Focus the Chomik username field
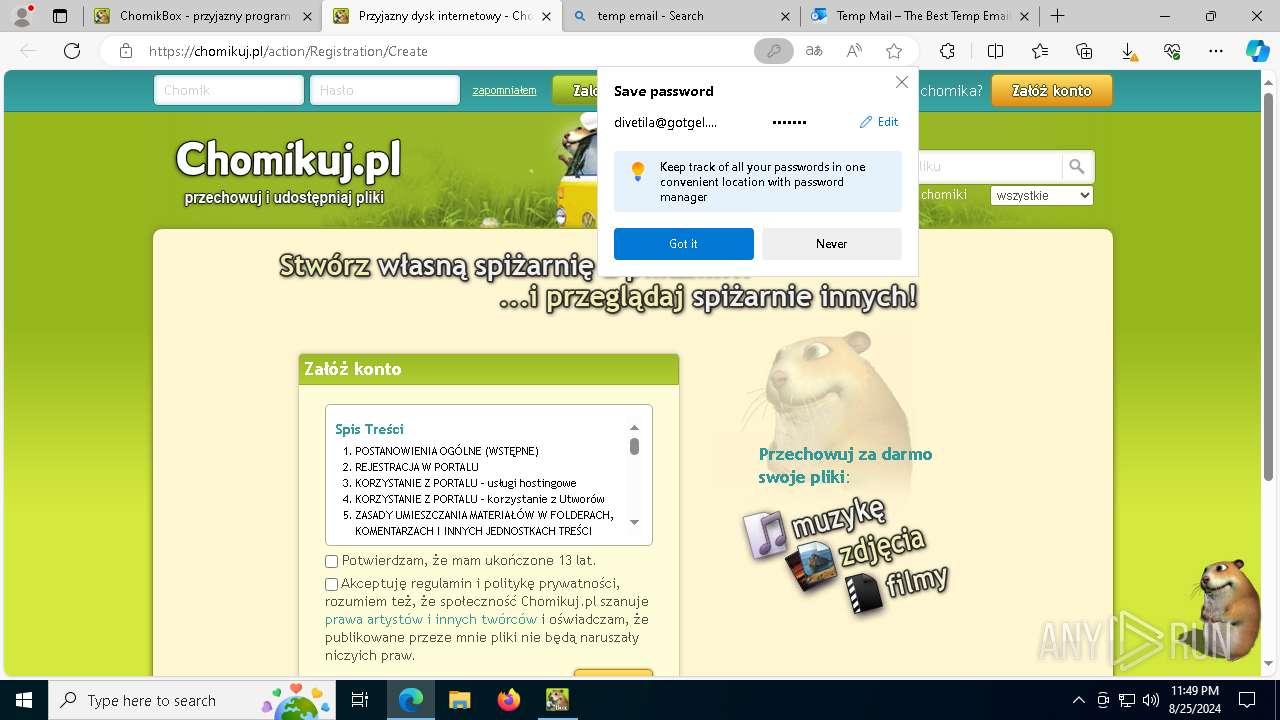This screenshot has height=720, width=1280. tap(229, 90)
